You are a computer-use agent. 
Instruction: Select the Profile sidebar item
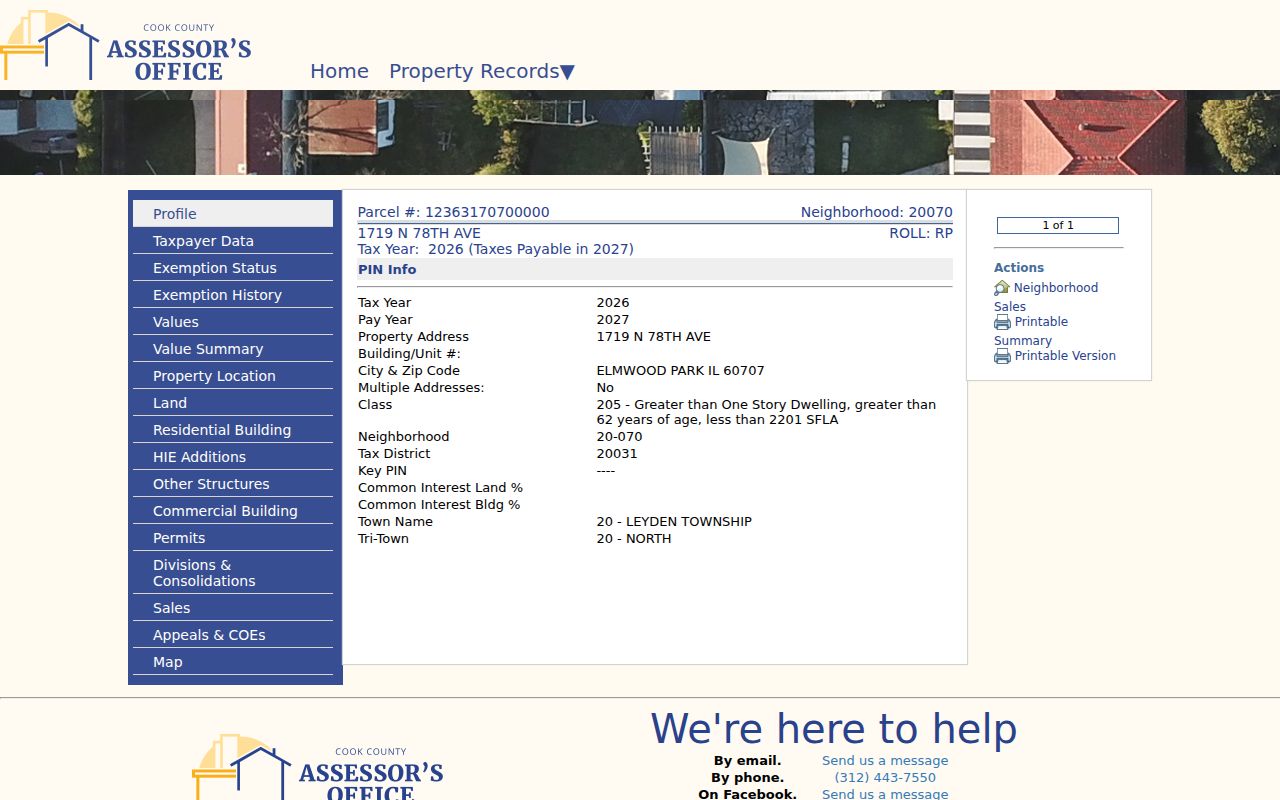pyautogui.click(x=233, y=214)
